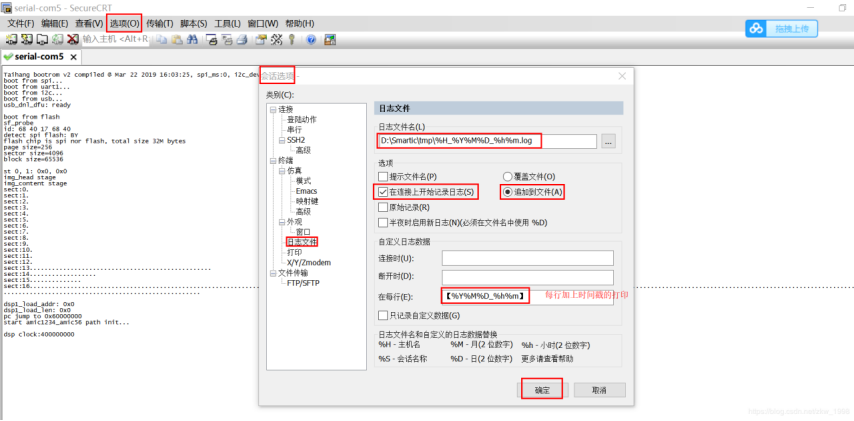
Task: Click the Print Screen toolbar icon
Action: tap(212, 39)
